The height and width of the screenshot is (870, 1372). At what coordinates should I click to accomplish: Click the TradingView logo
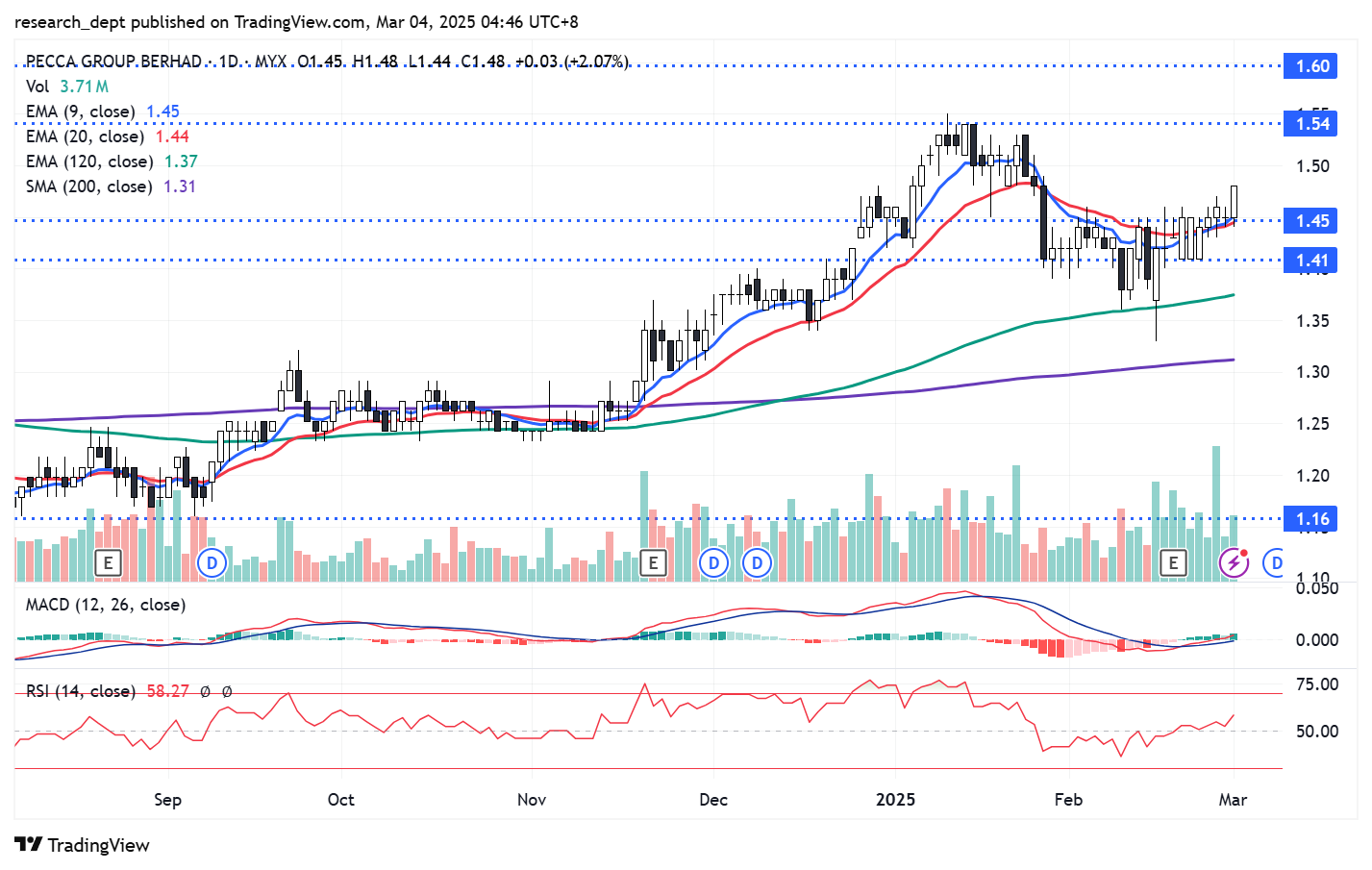click(83, 845)
